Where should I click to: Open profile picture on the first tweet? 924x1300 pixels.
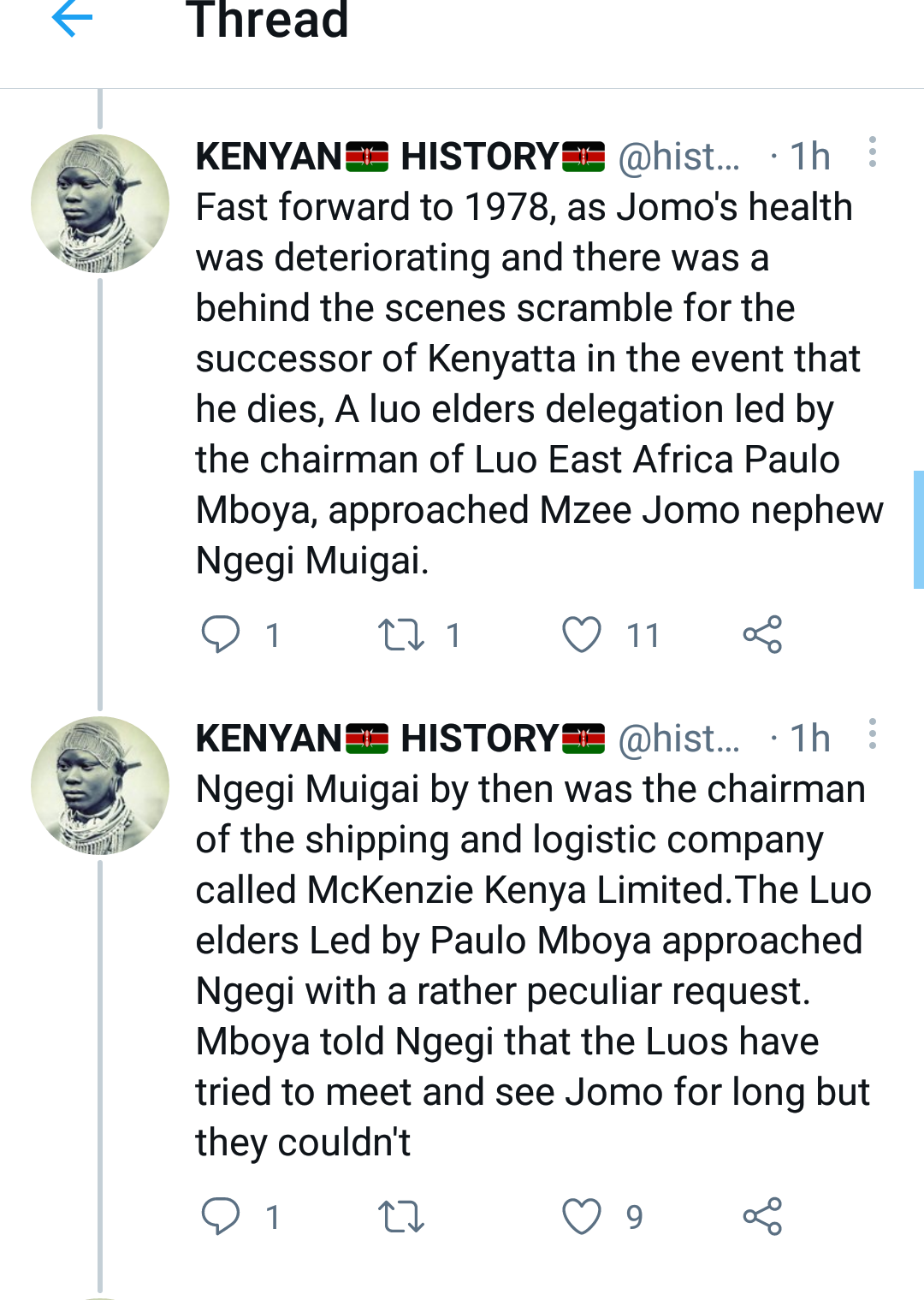click(100, 204)
